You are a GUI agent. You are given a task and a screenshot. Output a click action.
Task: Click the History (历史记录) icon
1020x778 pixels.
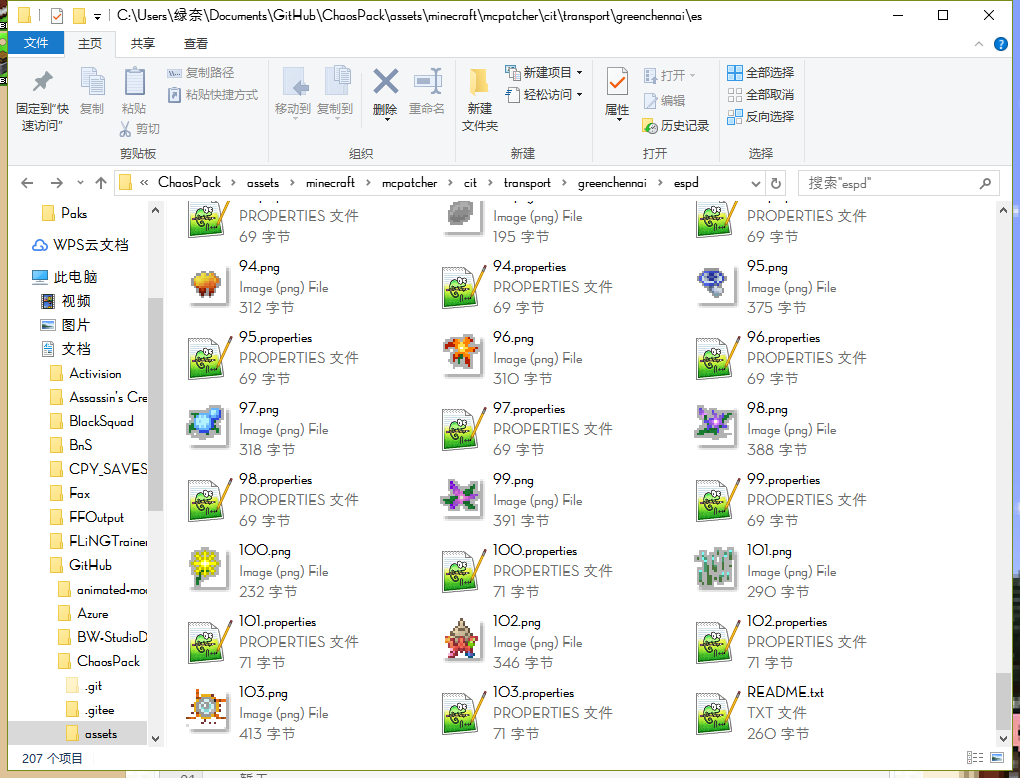coord(651,126)
